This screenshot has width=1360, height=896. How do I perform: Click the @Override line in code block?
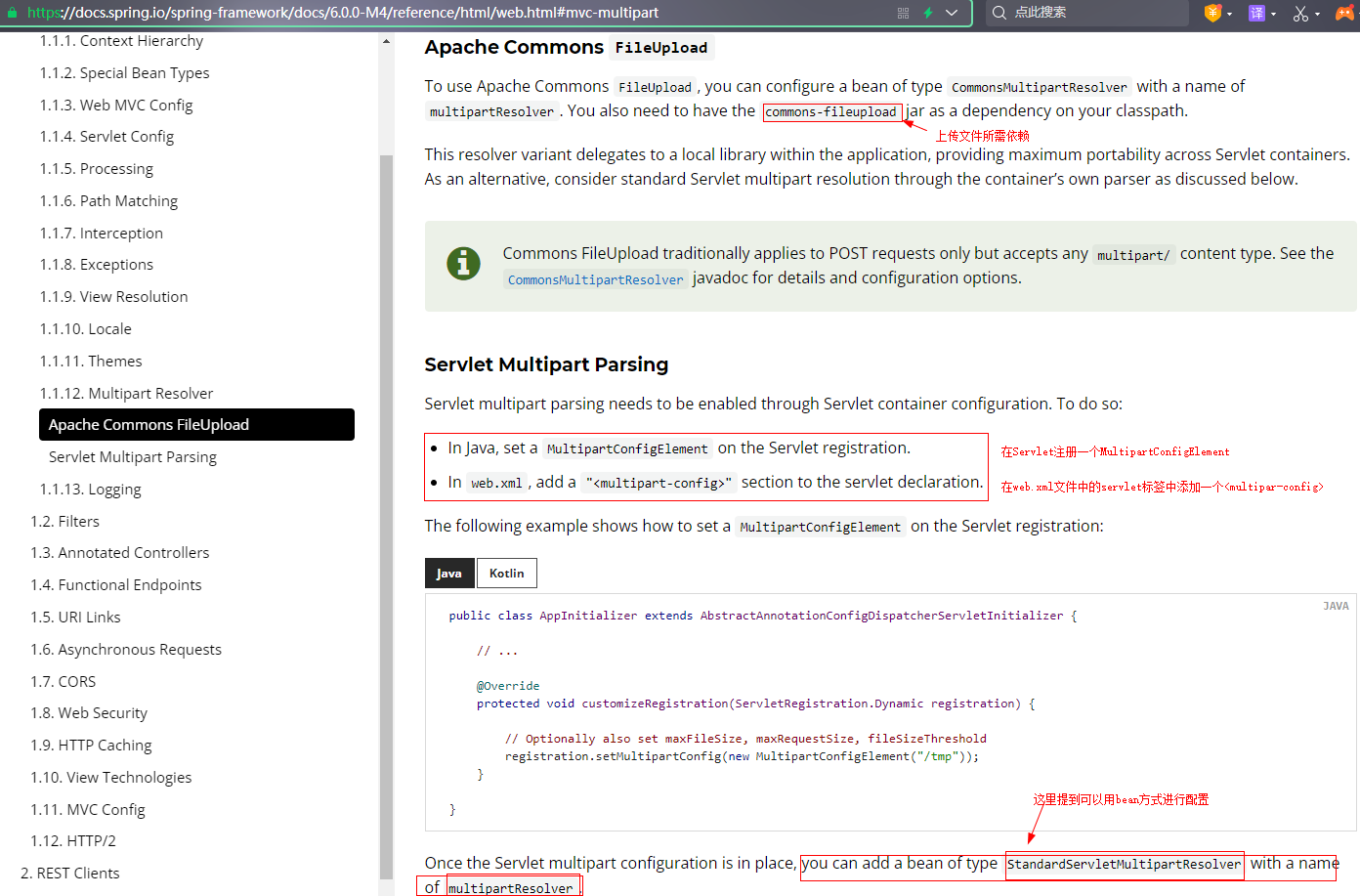(x=508, y=686)
